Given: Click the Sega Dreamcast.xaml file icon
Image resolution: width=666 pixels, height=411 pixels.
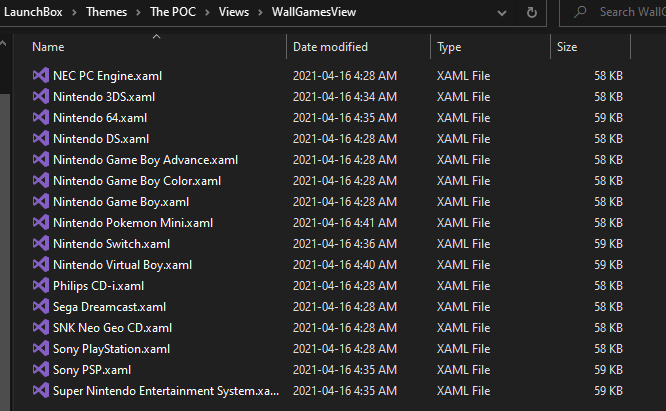Looking at the screenshot, I should 41,307.
